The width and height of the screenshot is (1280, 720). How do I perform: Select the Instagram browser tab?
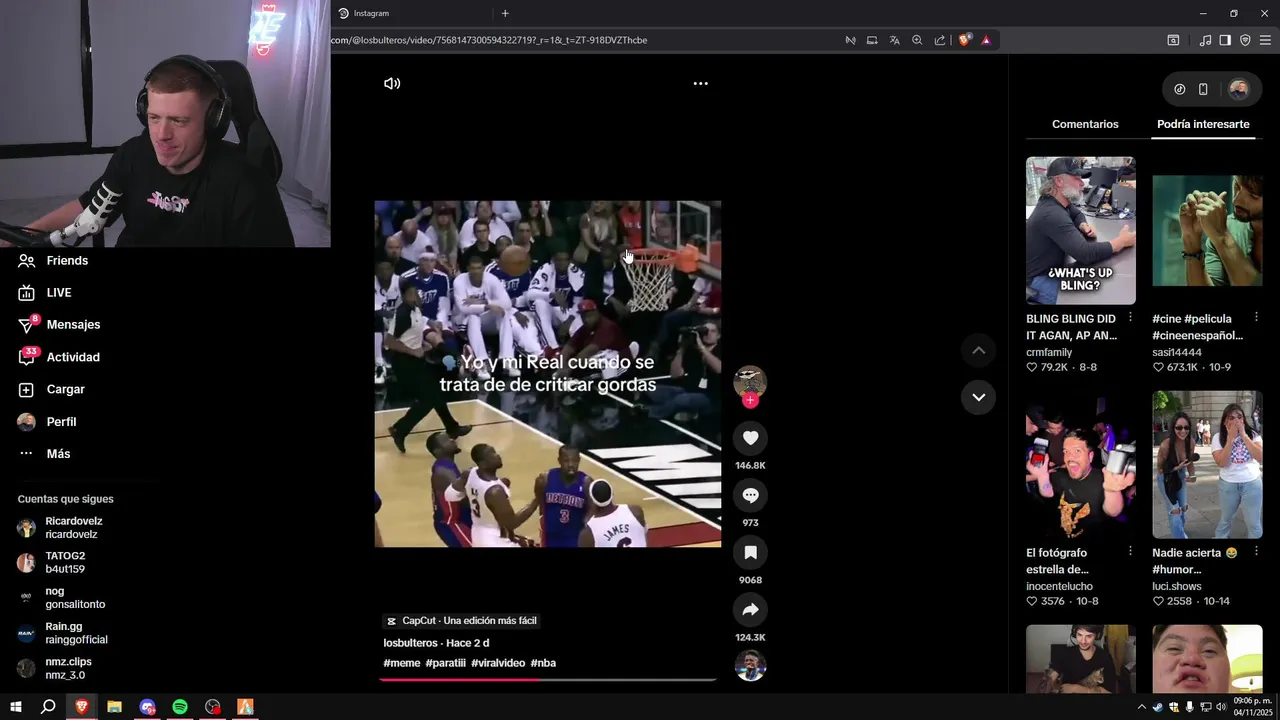[412, 13]
